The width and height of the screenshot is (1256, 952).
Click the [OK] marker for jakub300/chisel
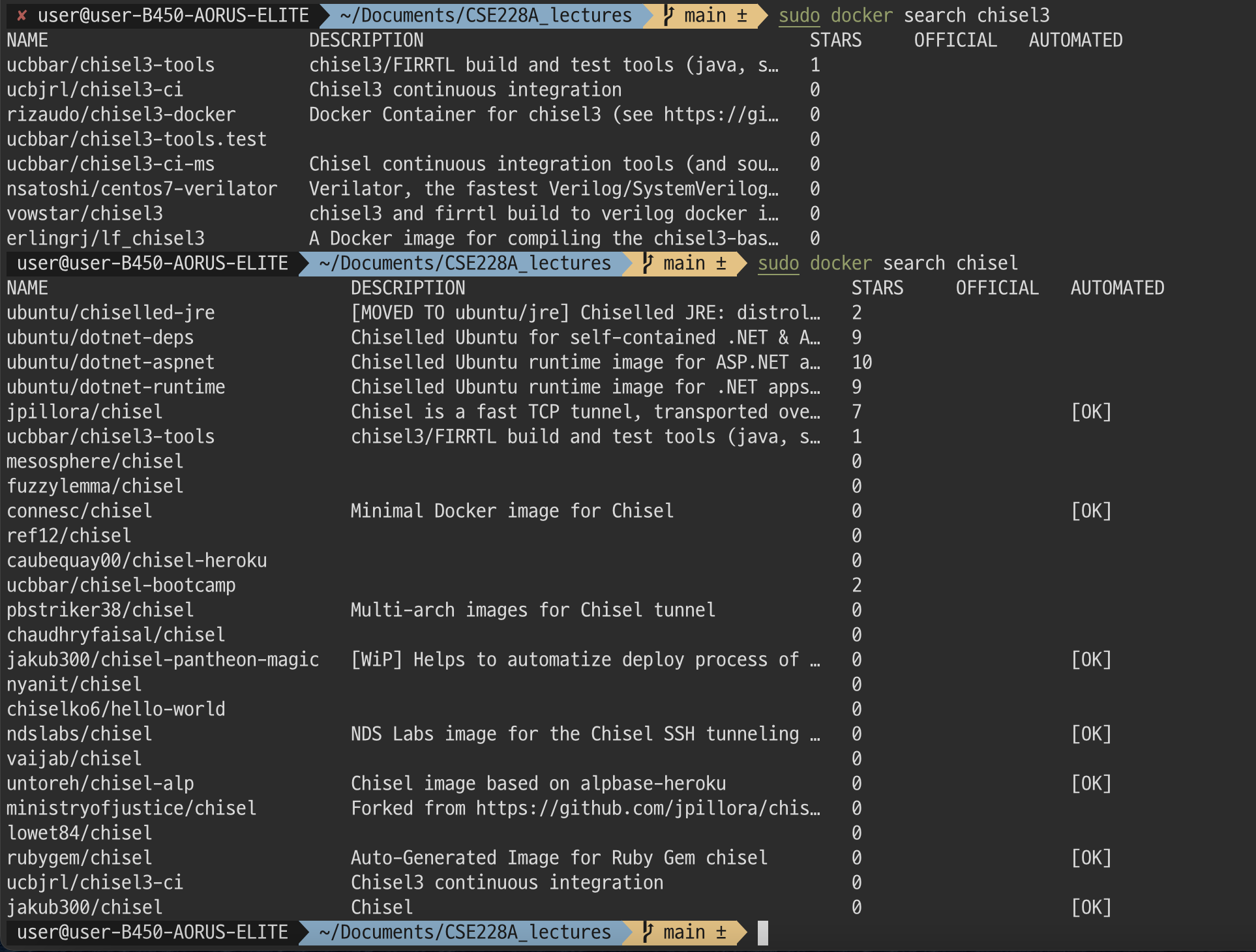[1092, 908]
